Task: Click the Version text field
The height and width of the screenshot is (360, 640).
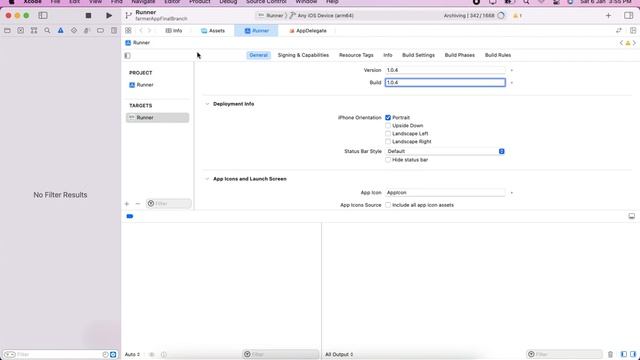Action: (x=445, y=70)
